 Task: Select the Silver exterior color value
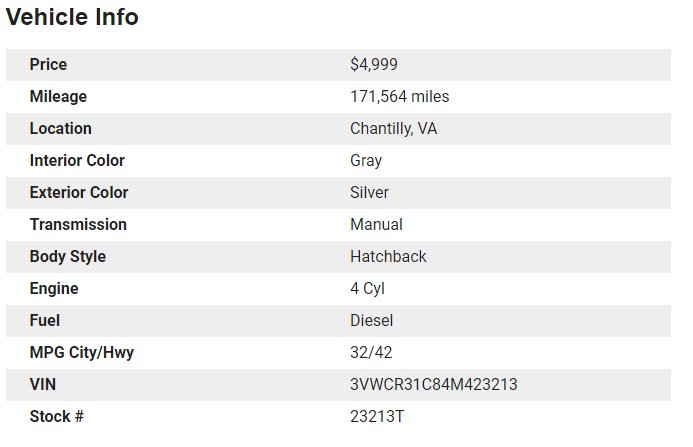369,193
